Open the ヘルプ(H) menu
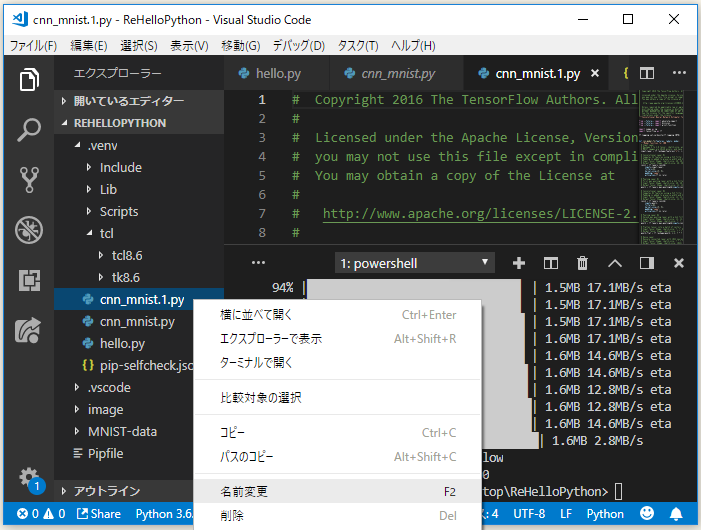Screen dimensions: 701x530 413,46
